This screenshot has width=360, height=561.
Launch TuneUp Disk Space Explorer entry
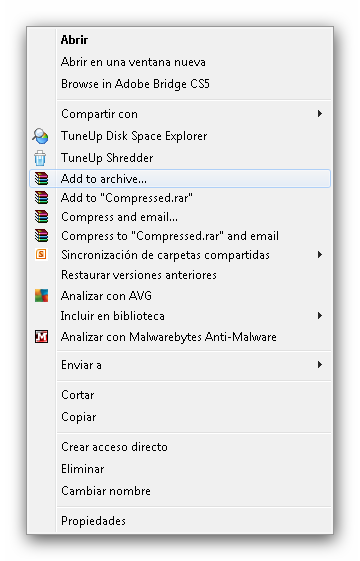pos(180,136)
